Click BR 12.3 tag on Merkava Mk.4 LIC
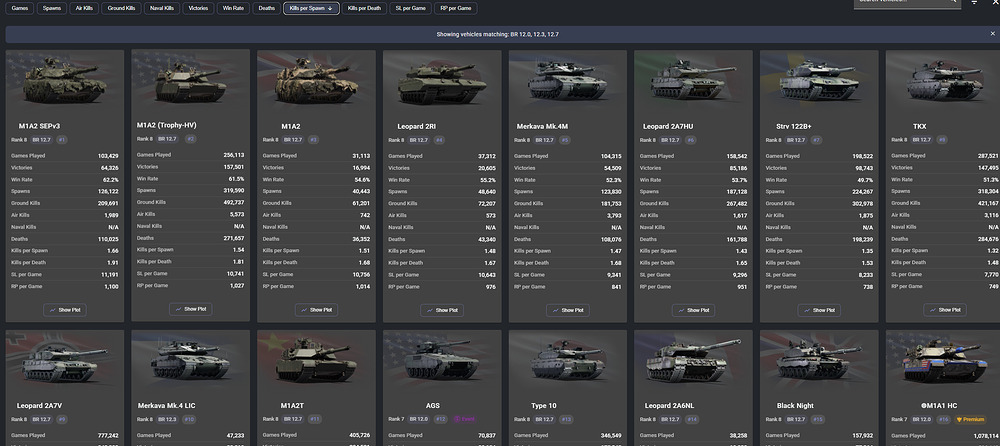 click(x=166, y=420)
